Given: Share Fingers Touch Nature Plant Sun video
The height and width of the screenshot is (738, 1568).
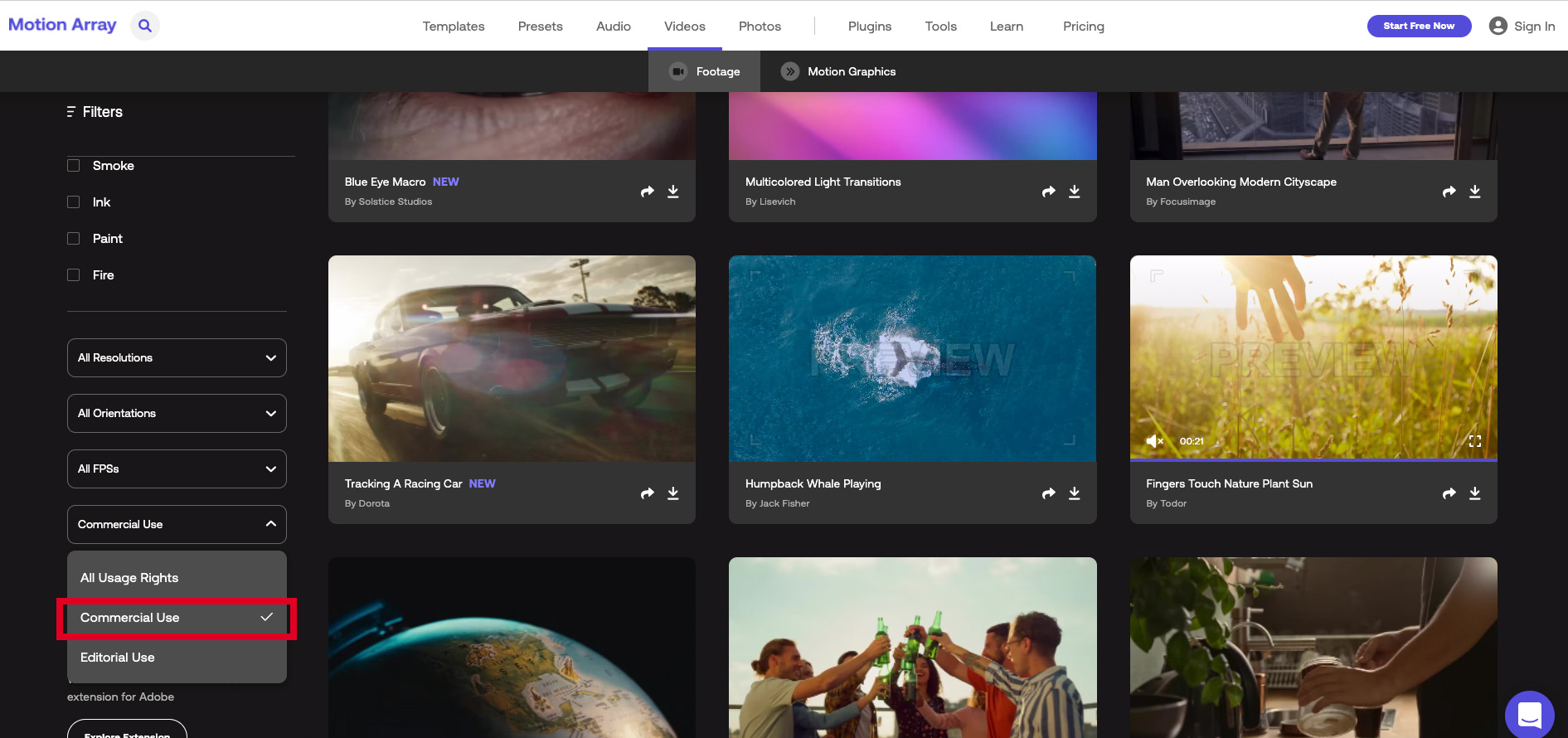Looking at the screenshot, I should (x=1449, y=493).
